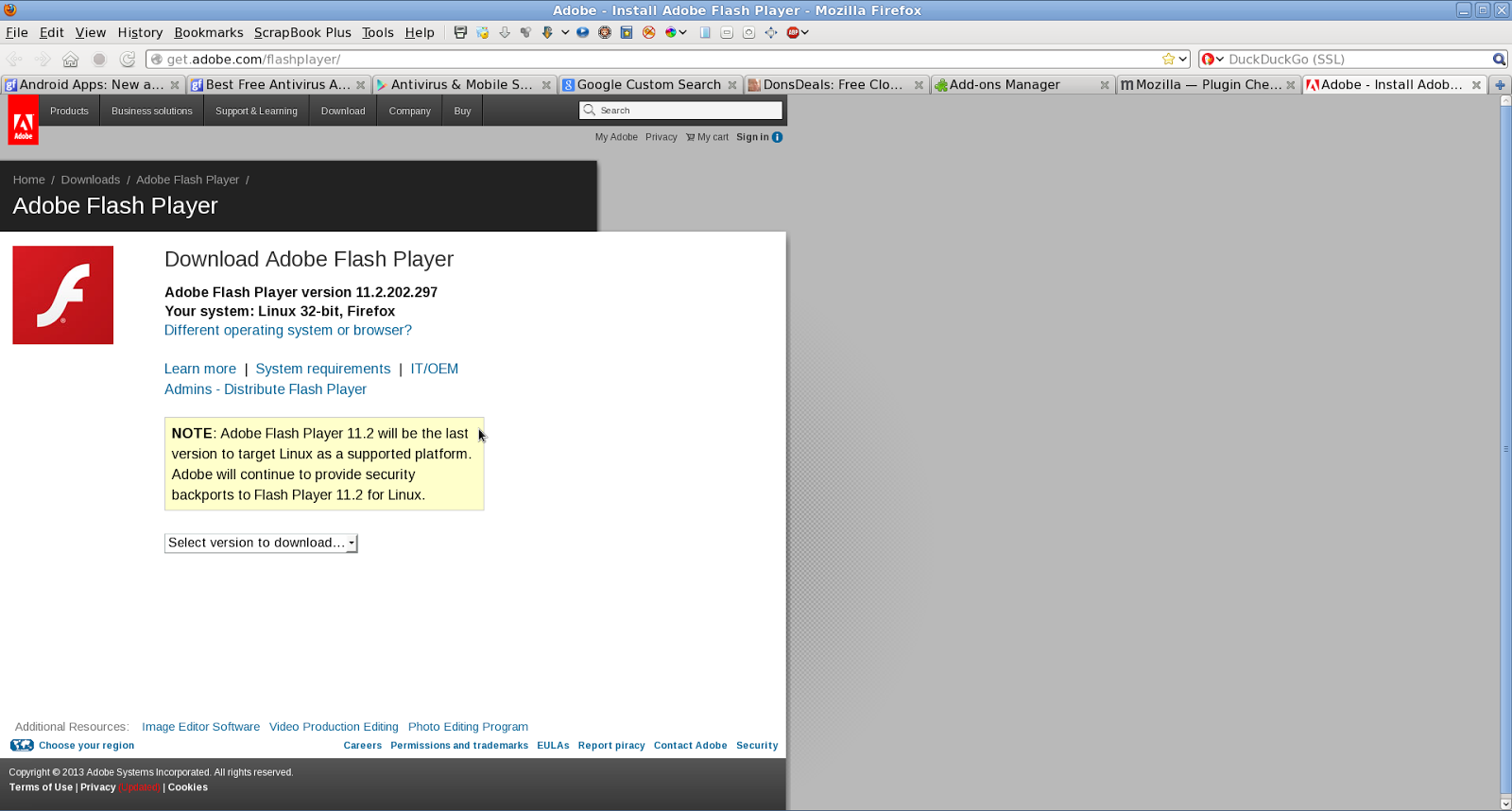Open Image Editor Software link
1512x811 pixels.
tap(201, 727)
